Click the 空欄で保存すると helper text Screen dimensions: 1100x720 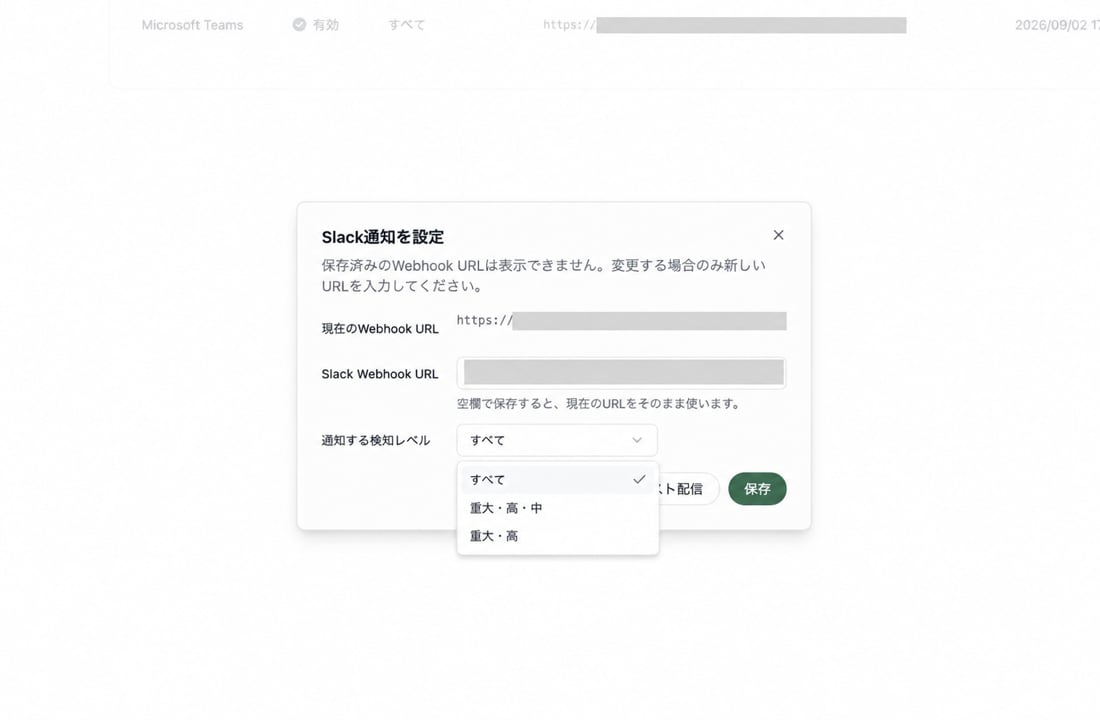(x=598, y=404)
